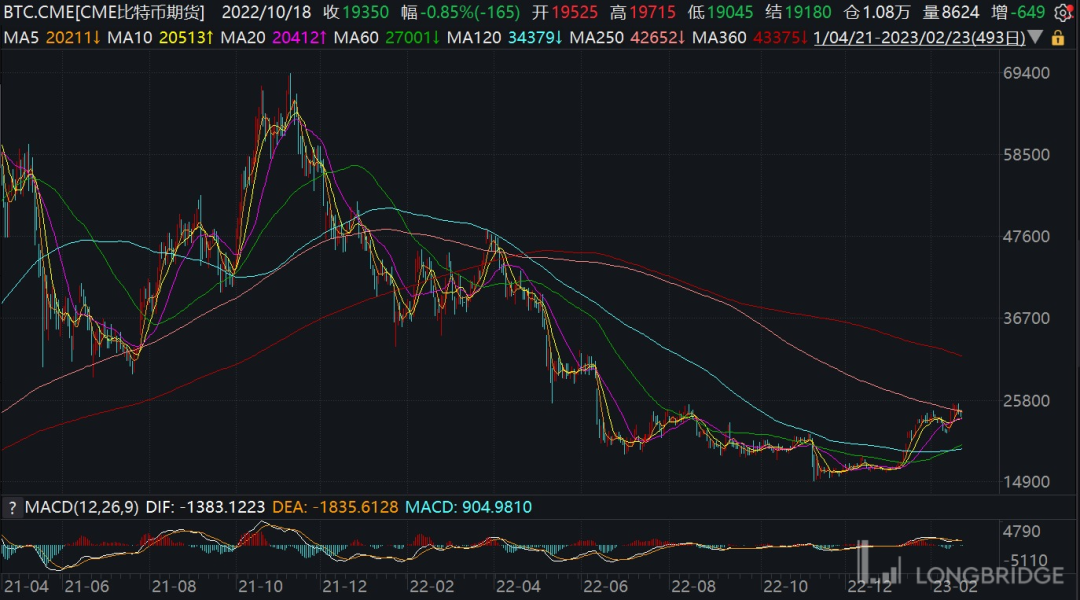Click the MACD help question mark

(12, 507)
